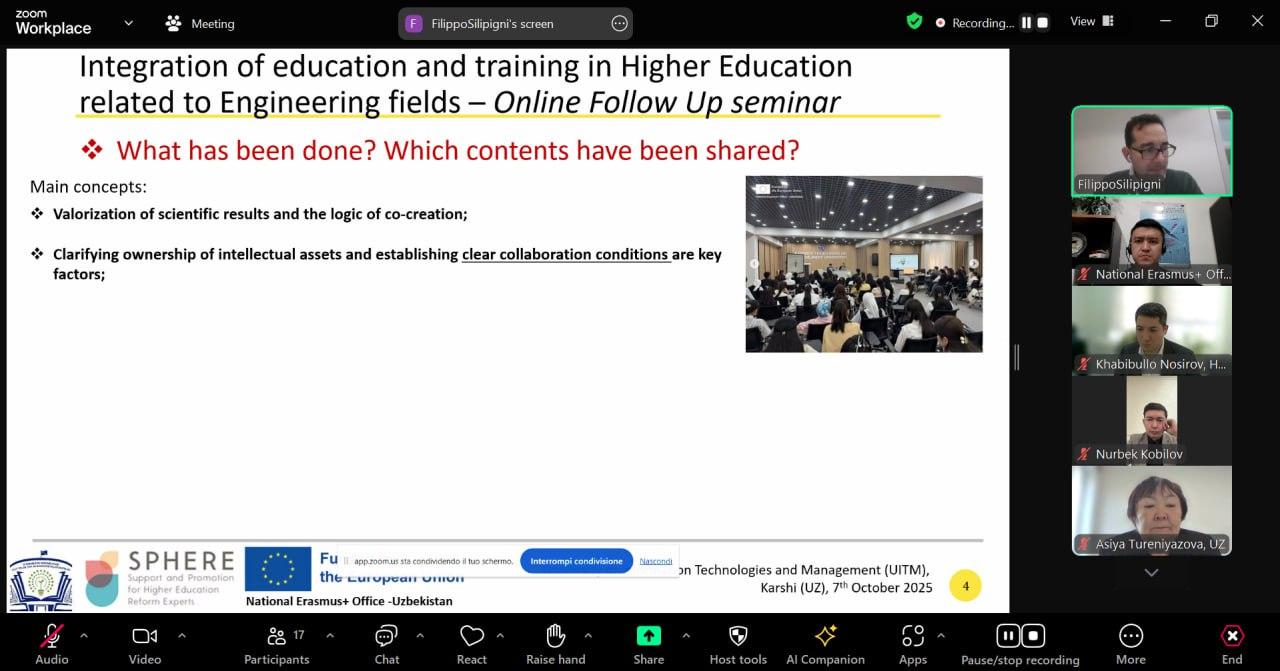Open the Chat panel
This screenshot has height=671, width=1280.
coord(387,637)
